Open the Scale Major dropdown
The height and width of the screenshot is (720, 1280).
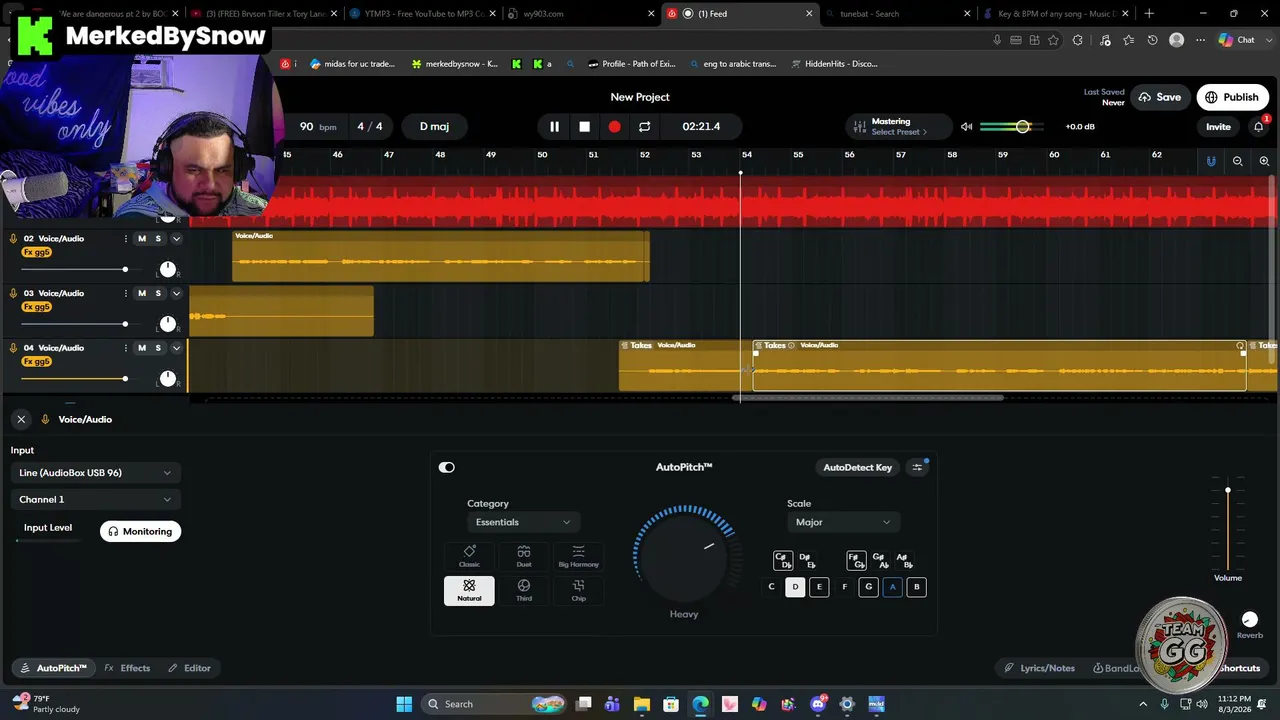tap(843, 522)
